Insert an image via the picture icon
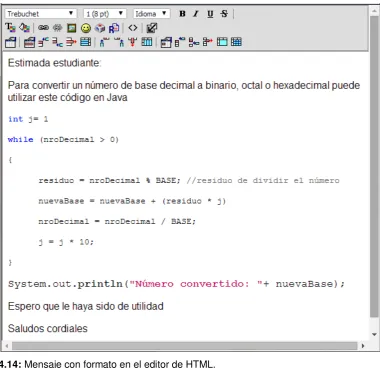The width and height of the screenshot is (380, 368). tap(72, 28)
